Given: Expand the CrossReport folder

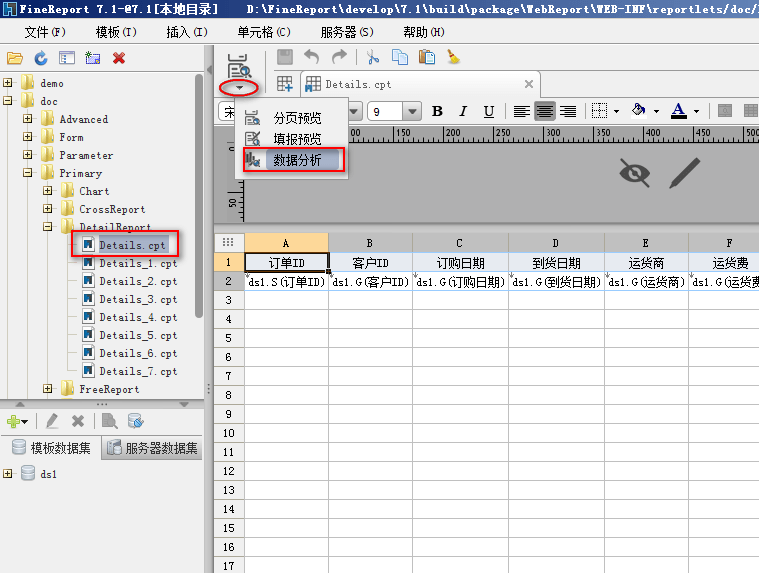Looking at the screenshot, I should [x=47, y=209].
